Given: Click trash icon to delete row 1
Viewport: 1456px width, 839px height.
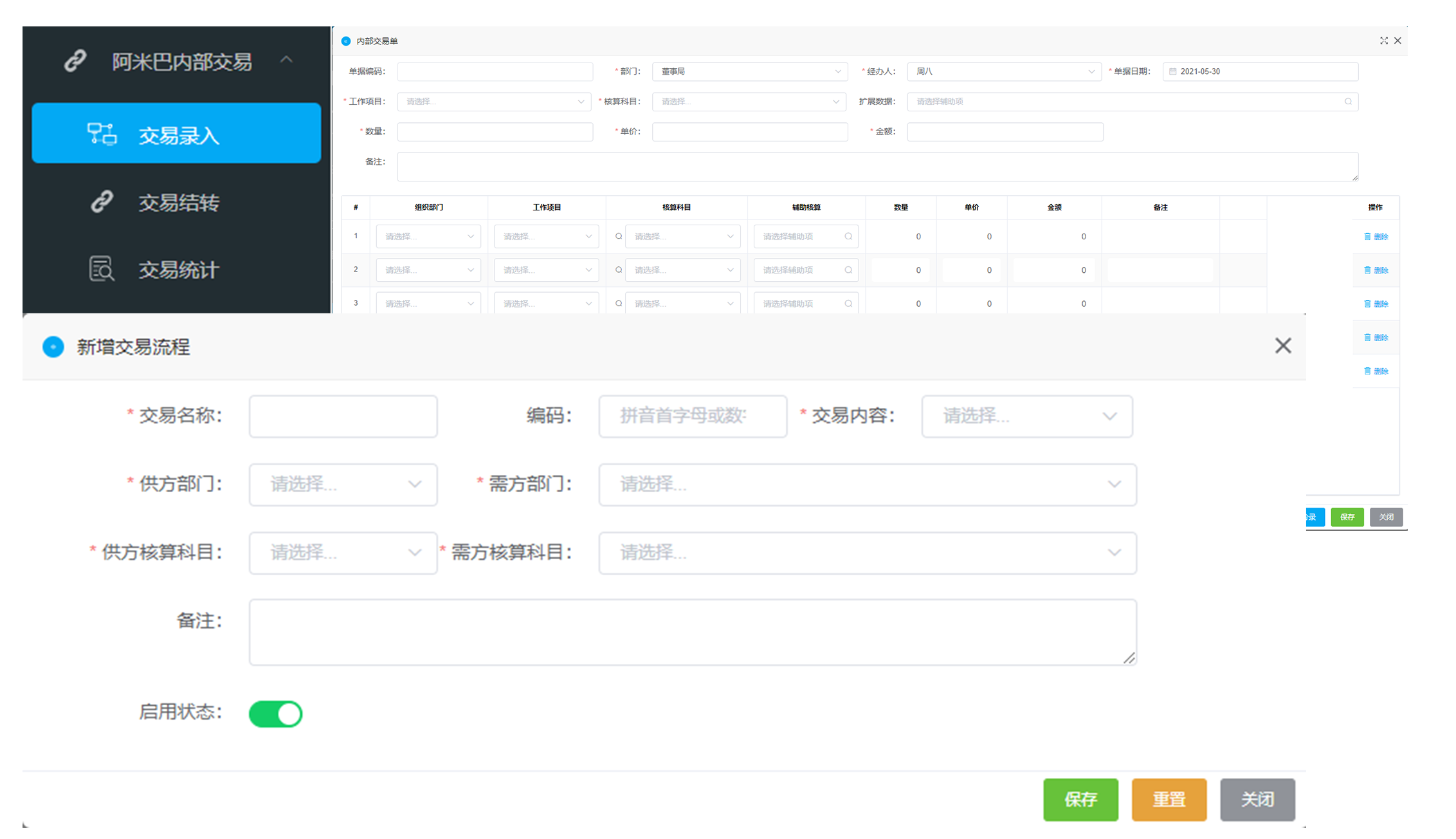Looking at the screenshot, I should tap(1367, 237).
